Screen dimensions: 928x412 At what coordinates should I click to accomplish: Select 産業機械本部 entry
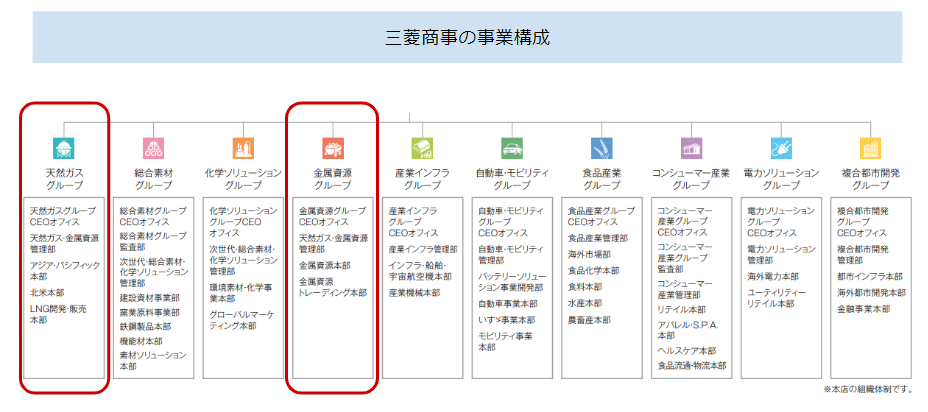(414, 292)
